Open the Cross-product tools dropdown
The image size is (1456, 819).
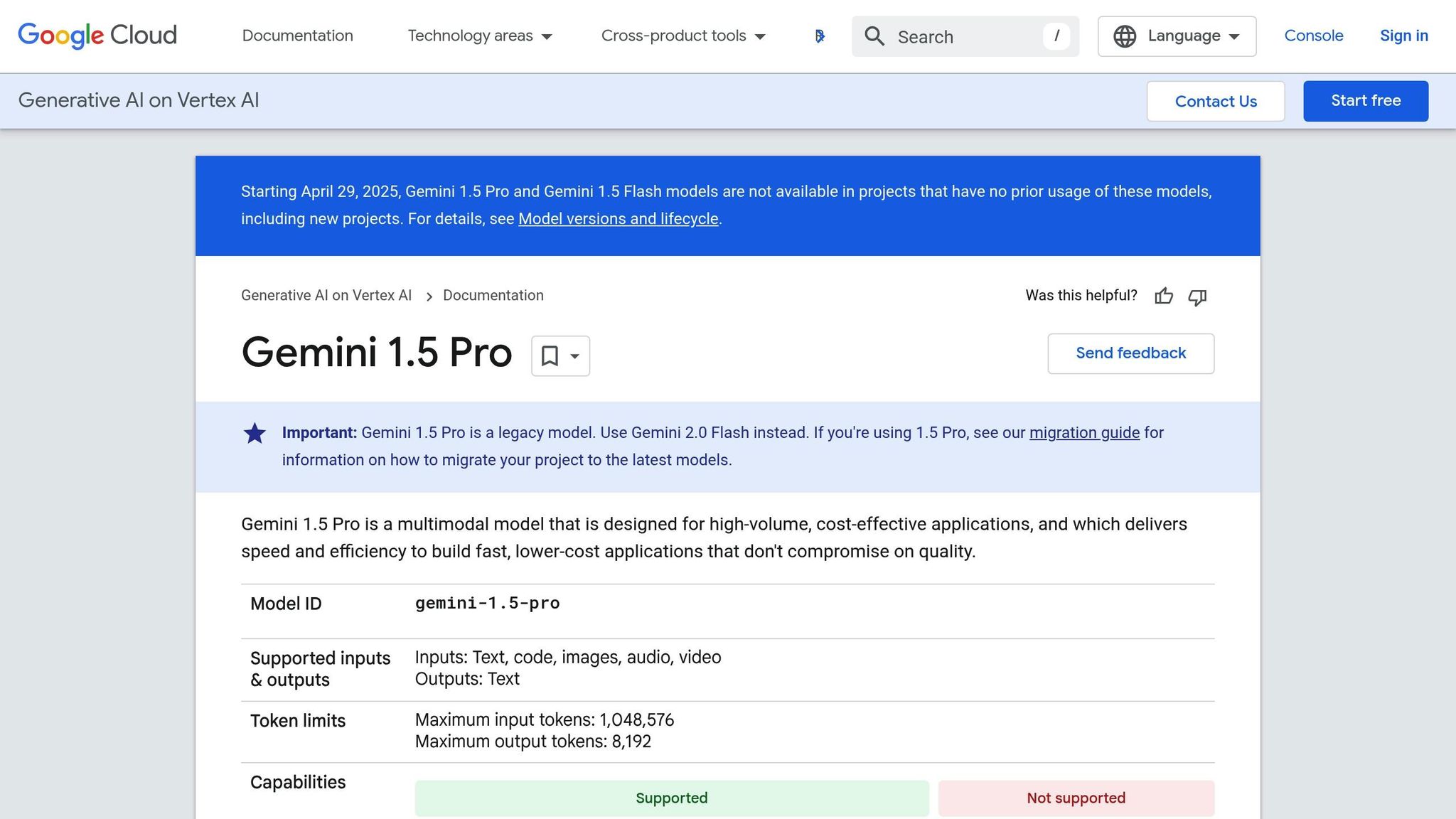(683, 36)
